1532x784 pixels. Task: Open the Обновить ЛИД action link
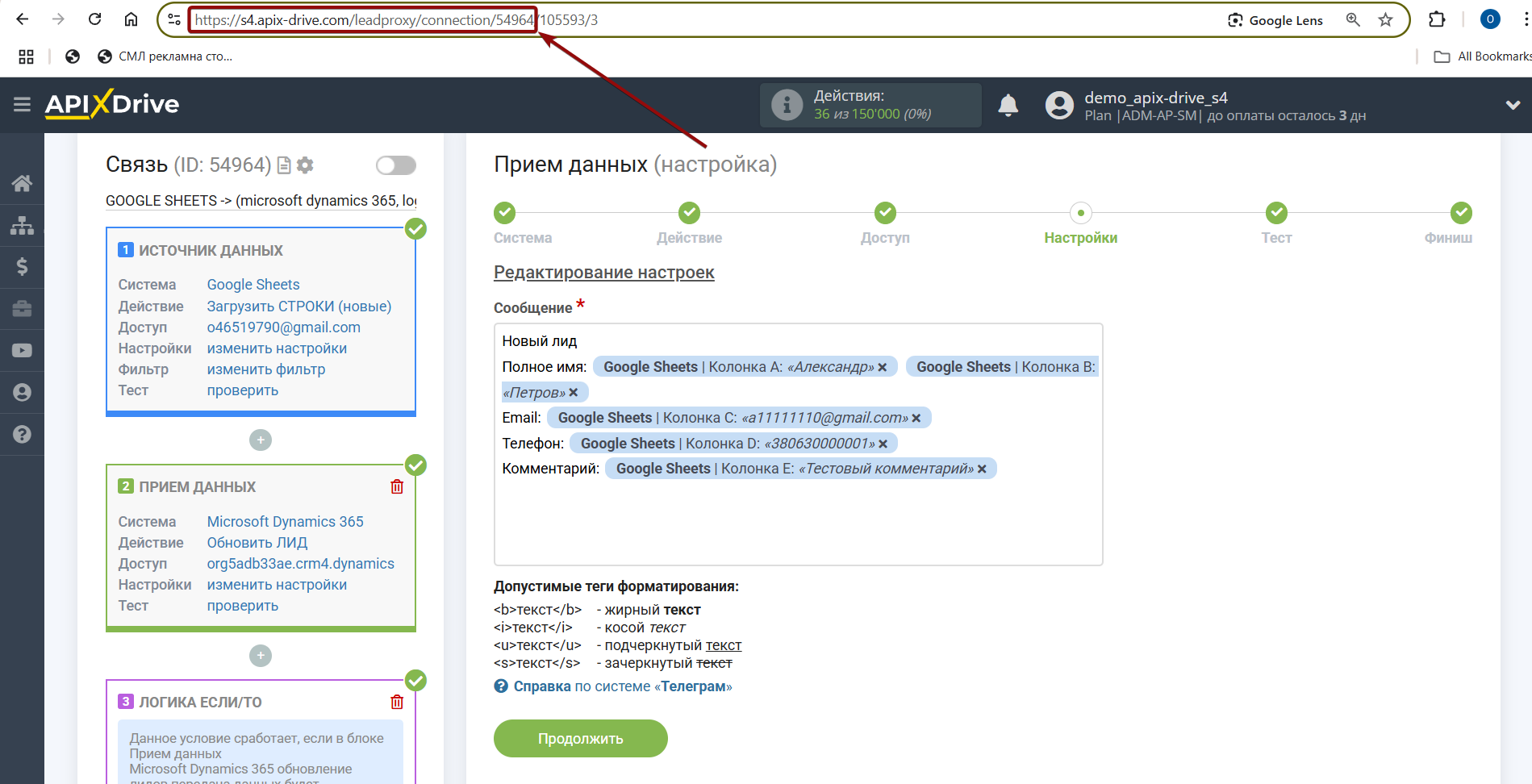[257, 543]
